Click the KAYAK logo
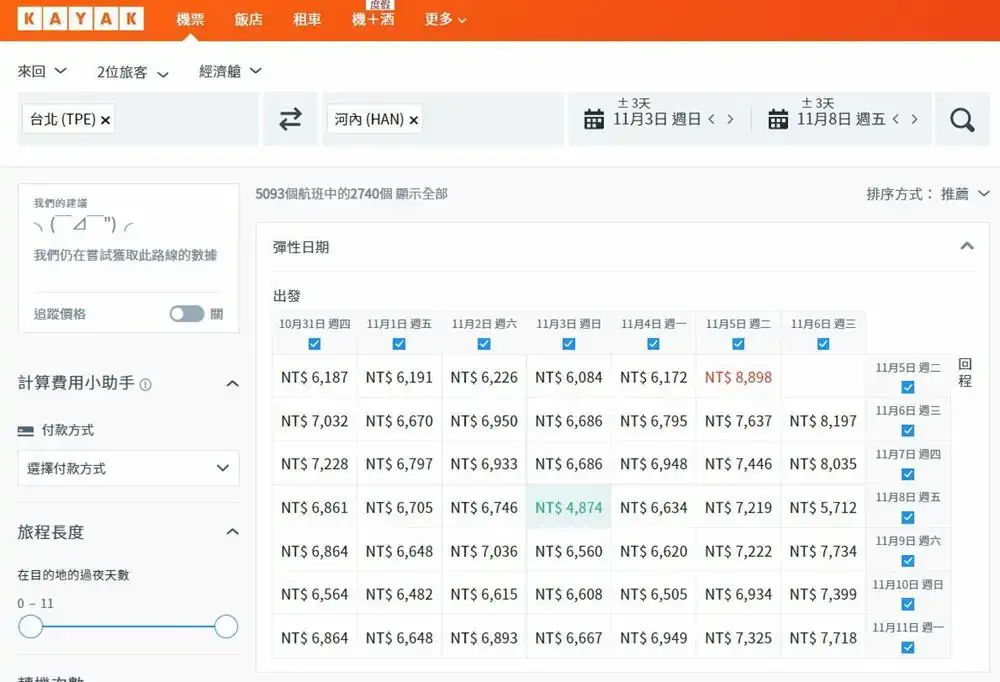This screenshot has height=682, width=1000. [80, 19]
